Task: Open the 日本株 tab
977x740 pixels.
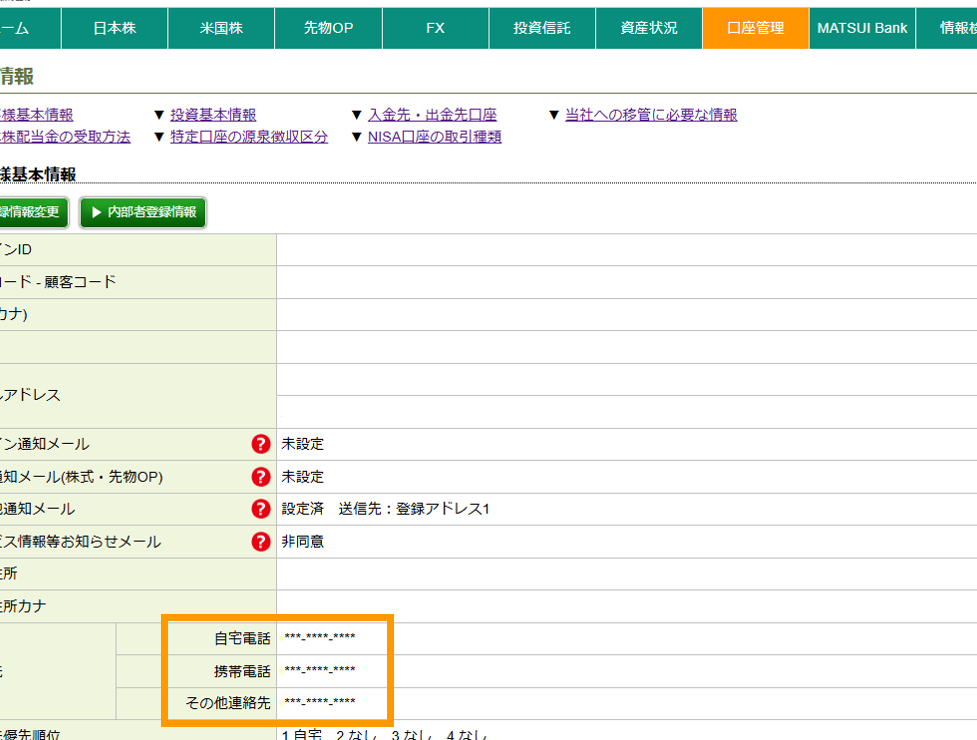Action: point(115,28)
